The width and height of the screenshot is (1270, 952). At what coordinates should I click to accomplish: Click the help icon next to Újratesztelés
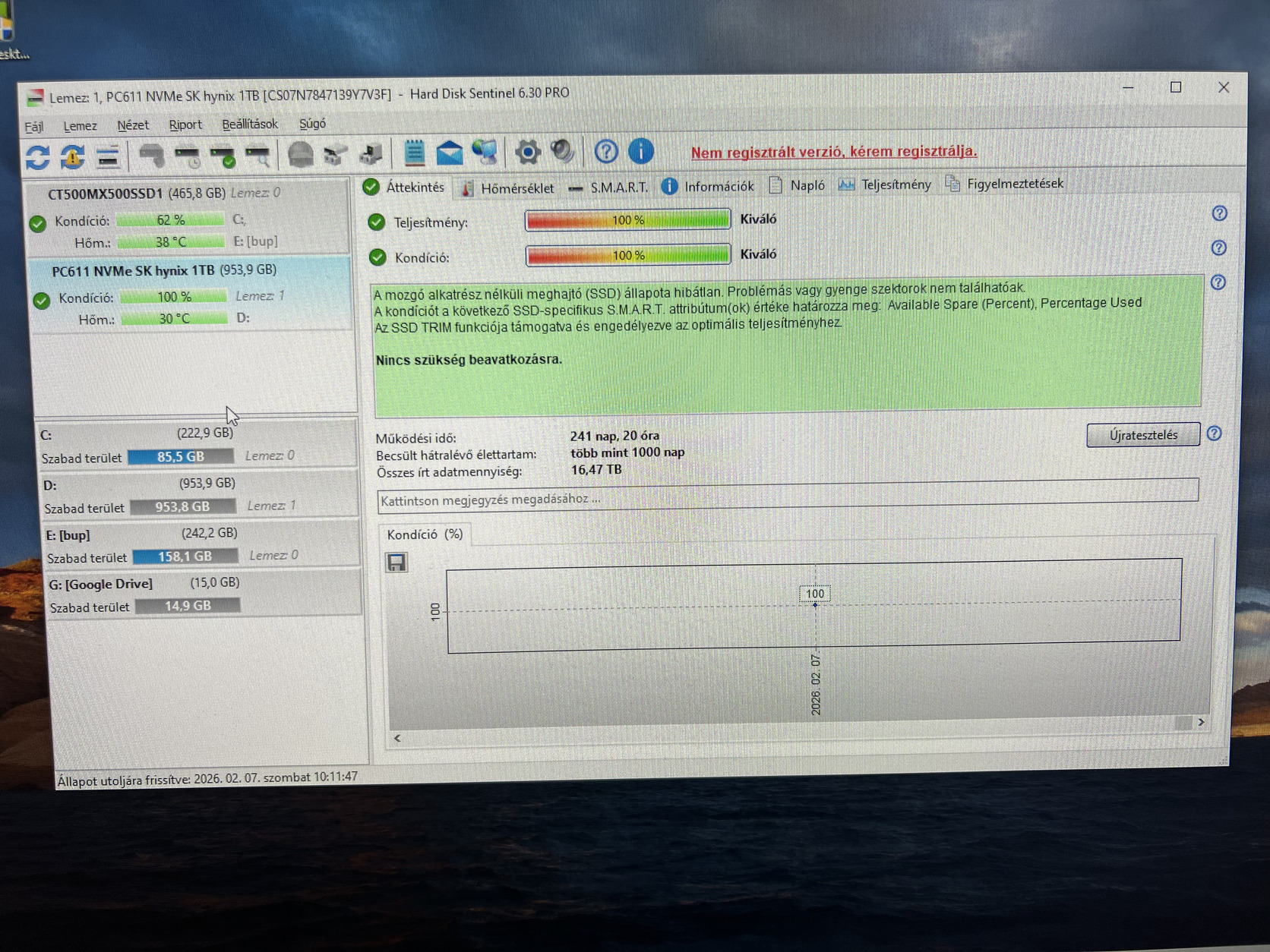pyautogui.click(x=1214, y=433)
